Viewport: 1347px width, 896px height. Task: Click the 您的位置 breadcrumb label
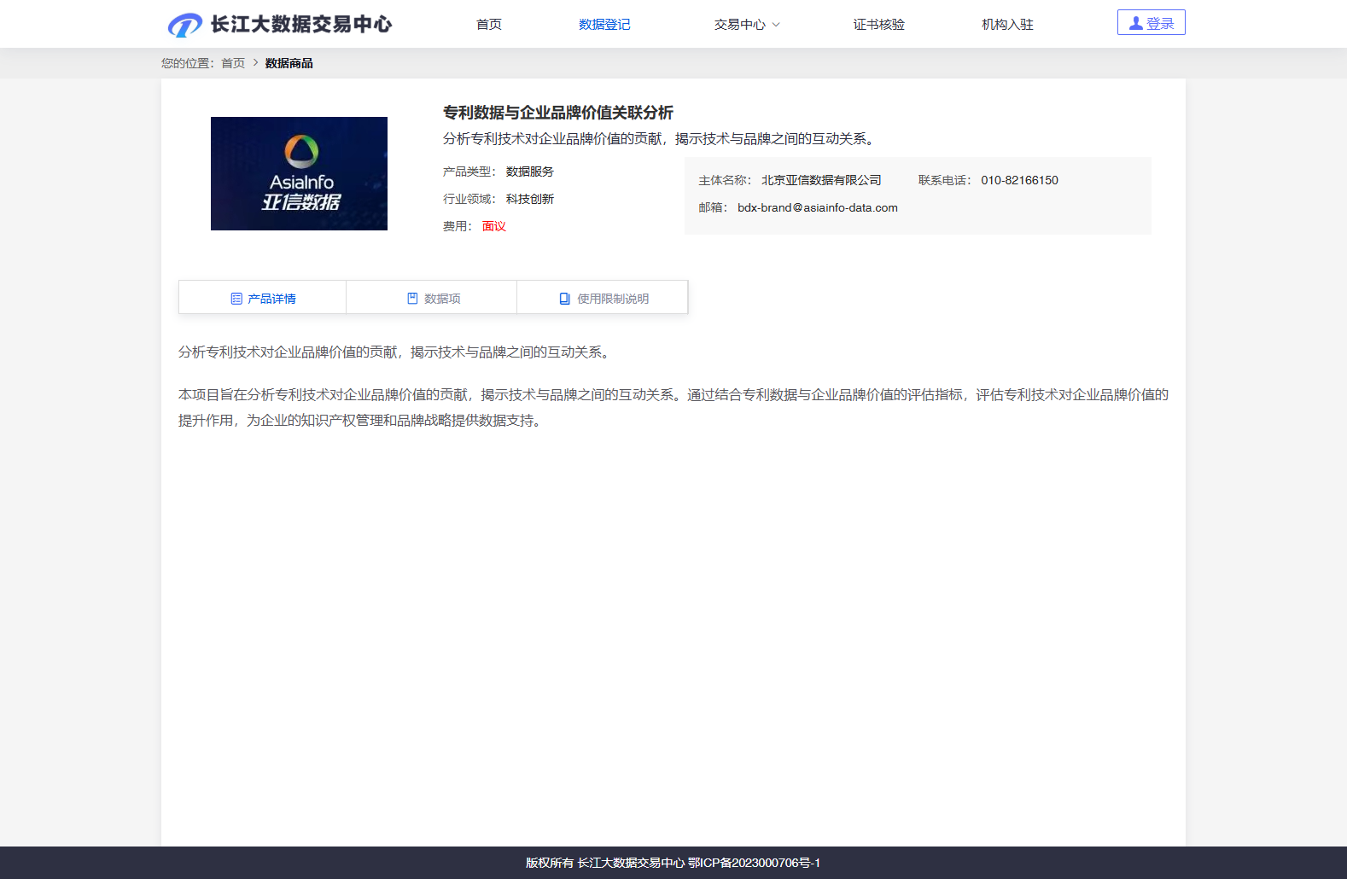(x=188, y=63)
